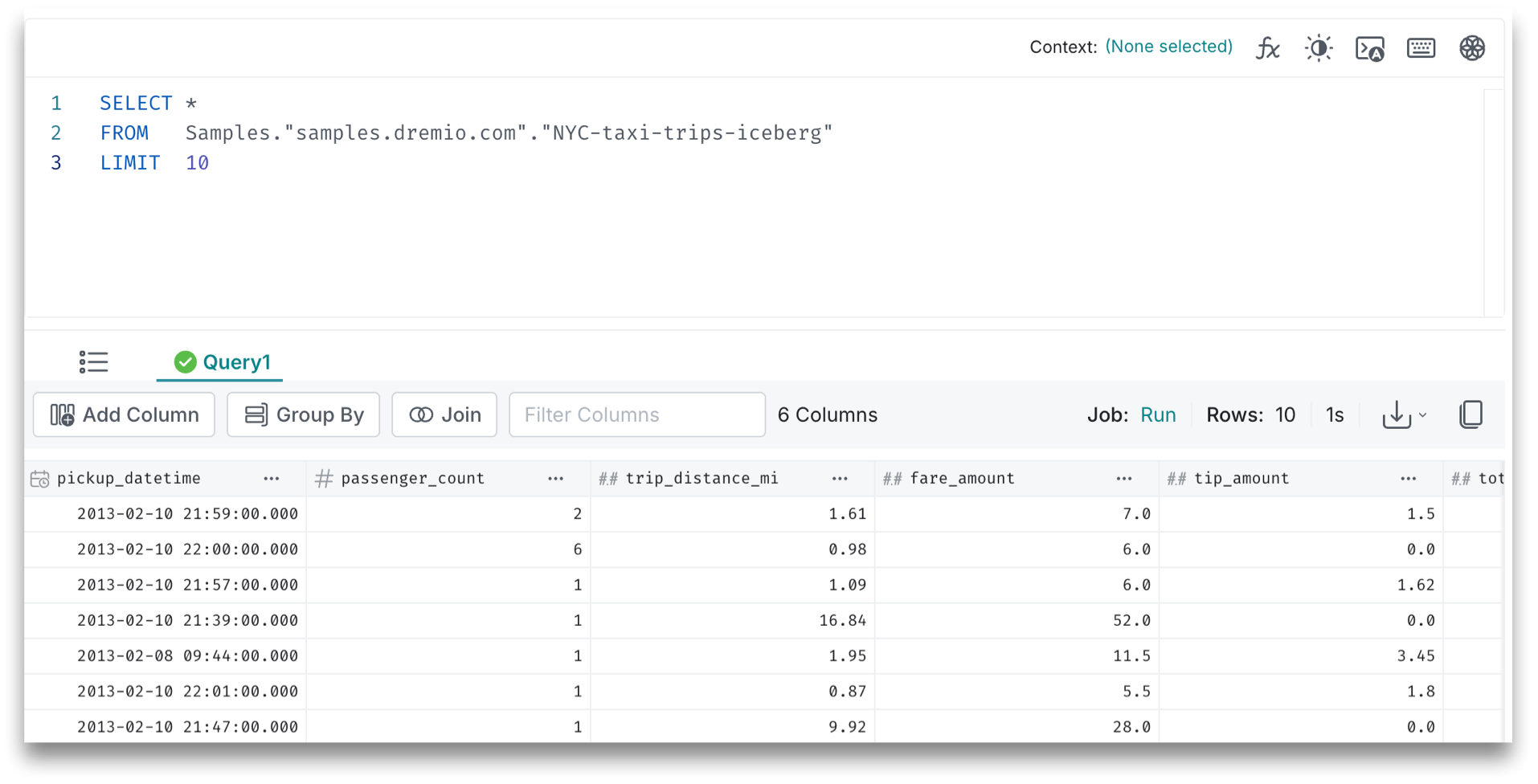Open the functions (fx) panel

pyautogui.click(x=1267, y=48)
